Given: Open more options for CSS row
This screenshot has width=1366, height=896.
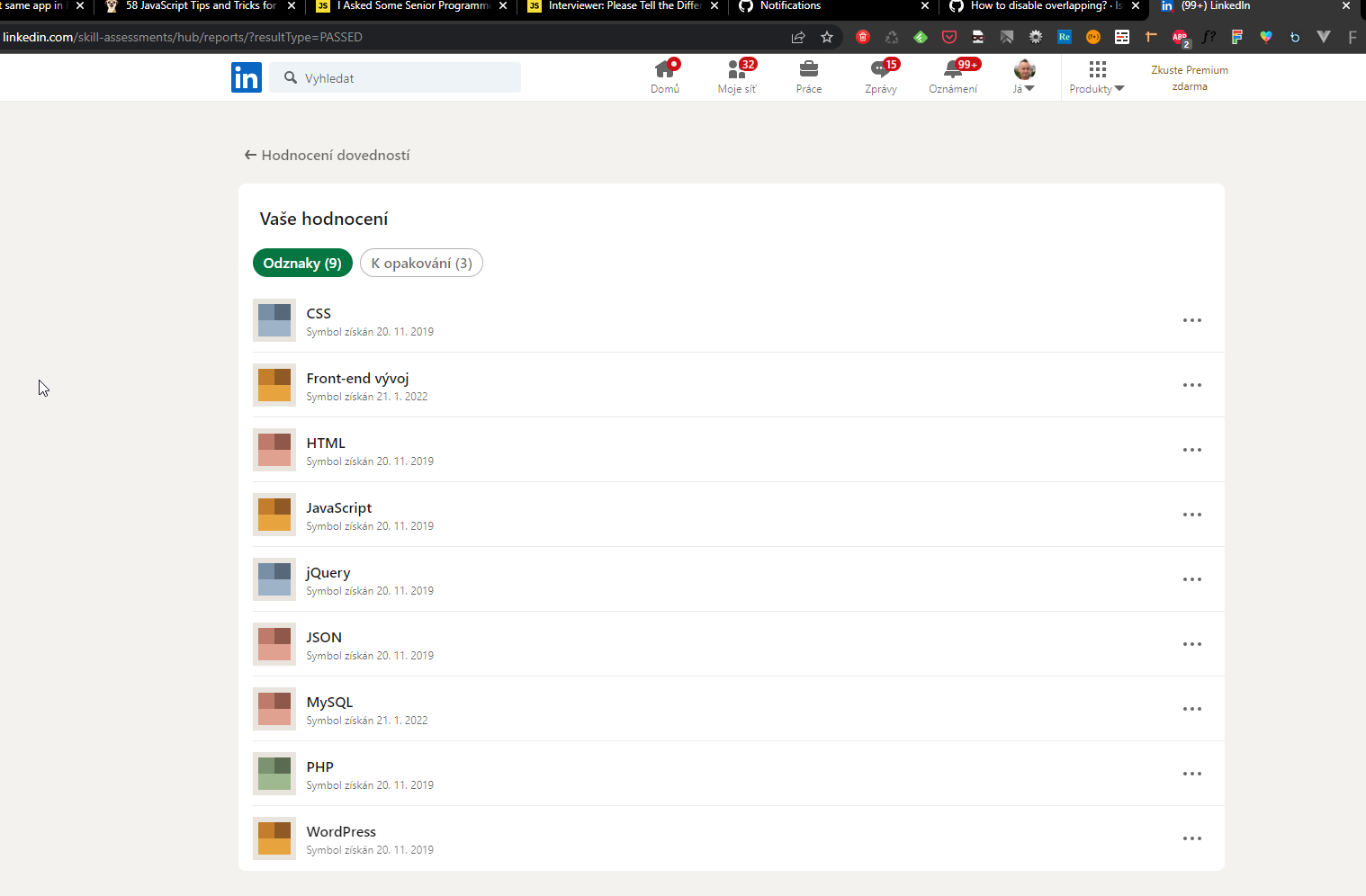Looking at the screenshot, I should [1192, 320].
